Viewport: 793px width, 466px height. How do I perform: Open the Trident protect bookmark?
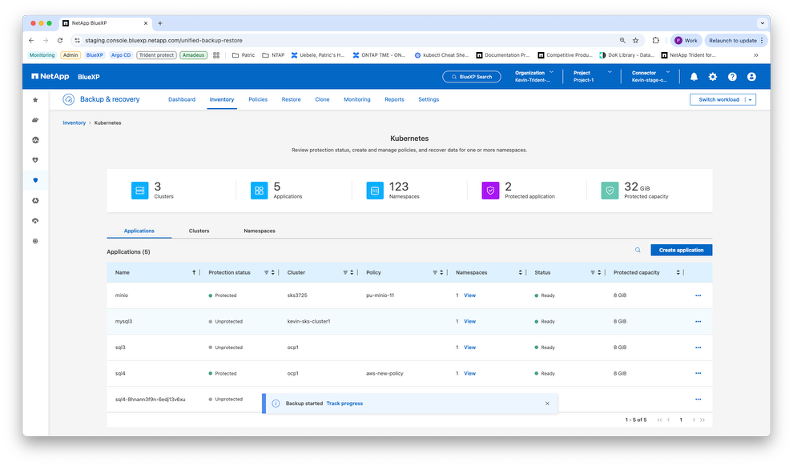pyautogui.click(x=156, y=55)
